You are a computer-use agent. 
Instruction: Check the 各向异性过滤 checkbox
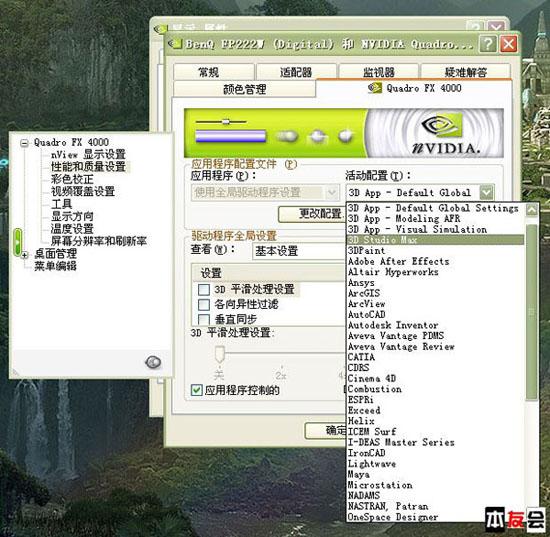point(204,304)
